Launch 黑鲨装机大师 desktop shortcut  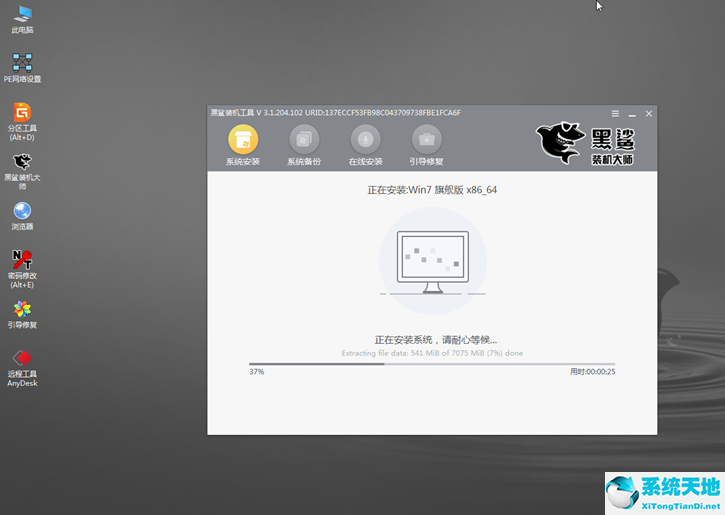[x=22, y=172]
